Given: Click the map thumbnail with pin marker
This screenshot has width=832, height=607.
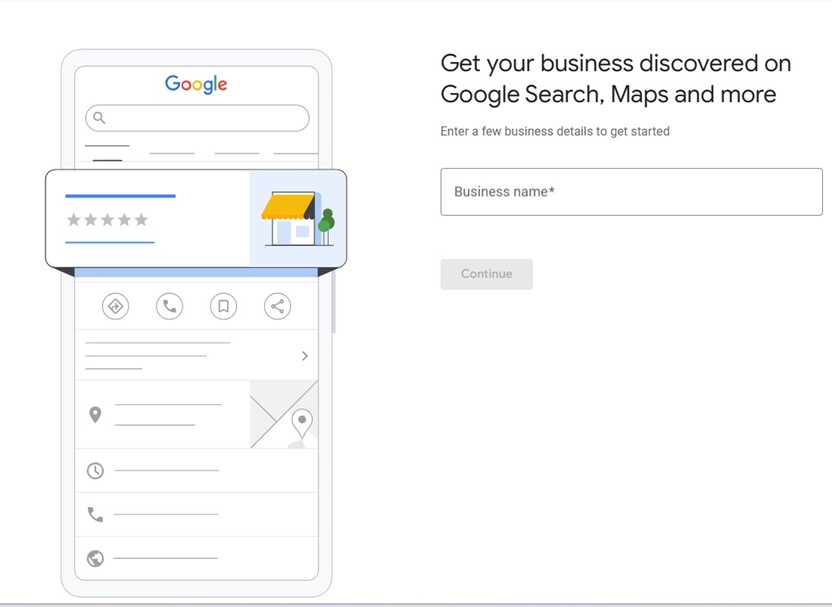Looking at the screenshot, I should point(284,414).
